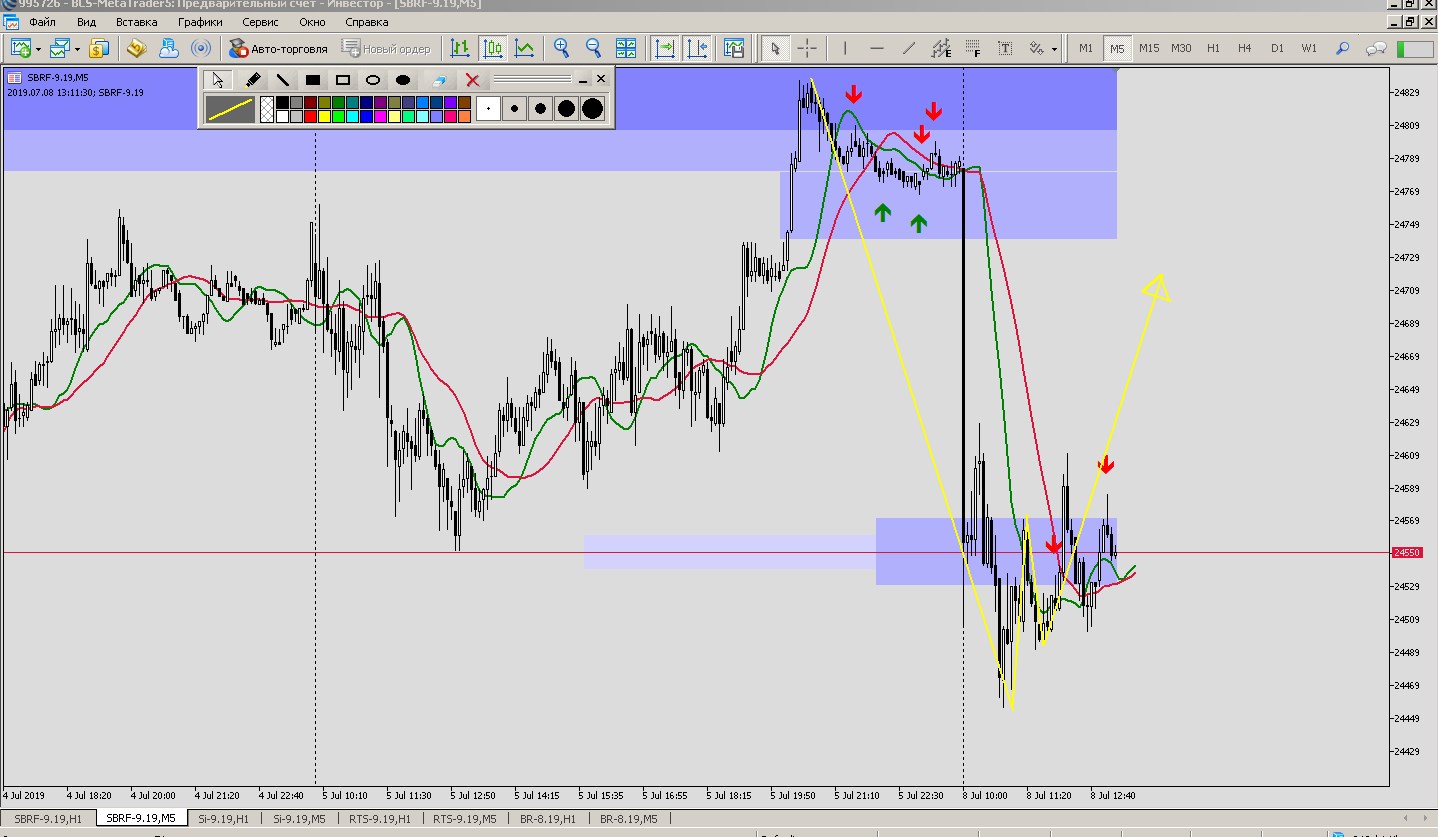Switch to the Si-9.19,H1 chart tab

point(223,819)
